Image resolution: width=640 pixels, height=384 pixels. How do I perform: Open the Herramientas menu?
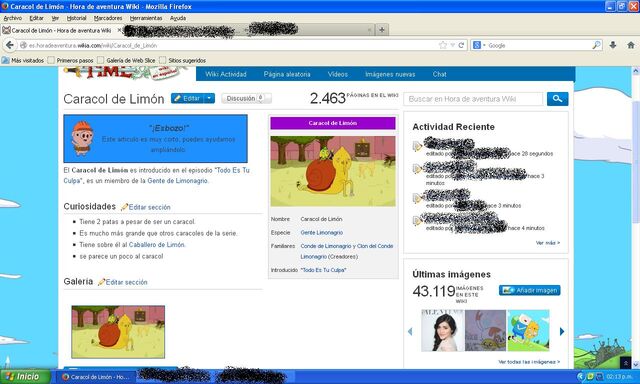(x=146, y=18)
